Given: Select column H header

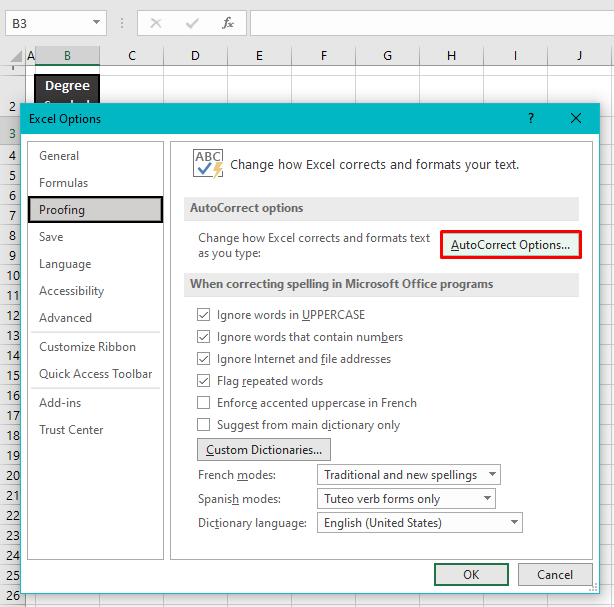Looking at the screenshot, I should 451,56.
